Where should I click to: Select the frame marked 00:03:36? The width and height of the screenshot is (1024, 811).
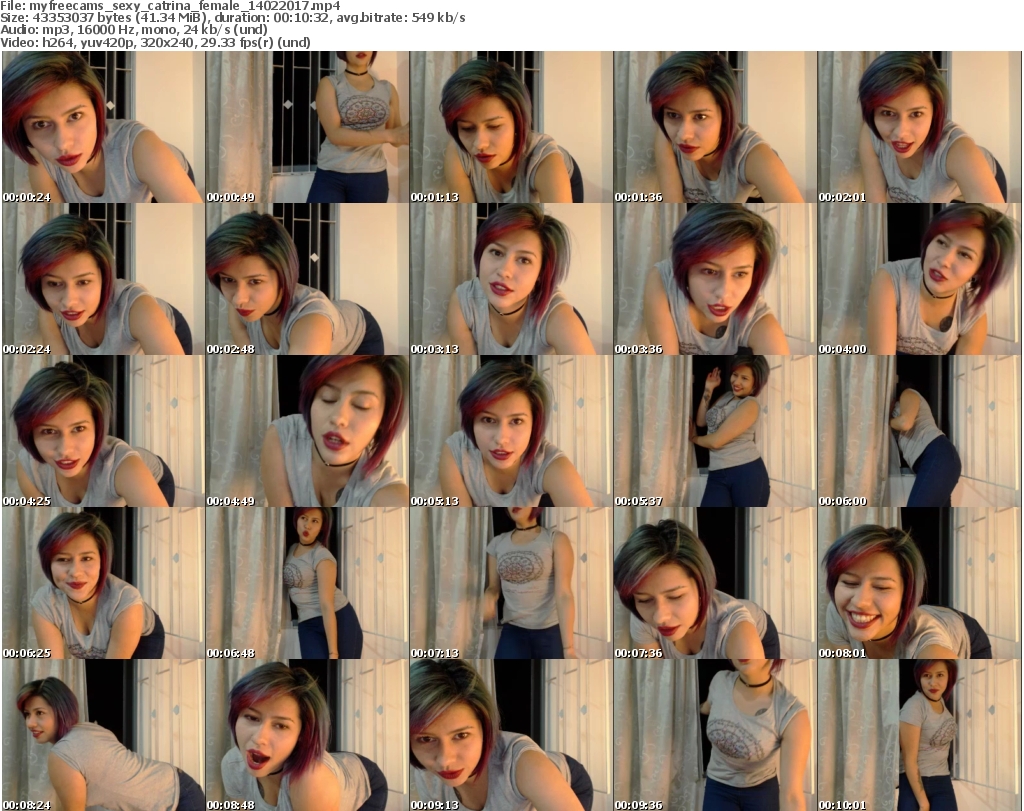click(714, 279)
